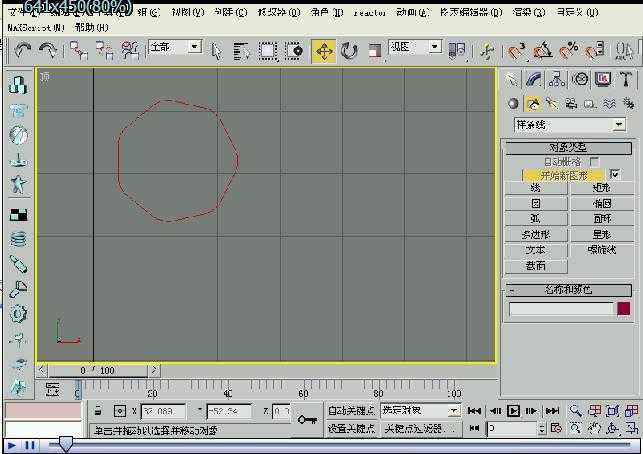Open the 视图 reference coordinate dropdown
This screenshot has width=643, height=454.
pos(435,47)
